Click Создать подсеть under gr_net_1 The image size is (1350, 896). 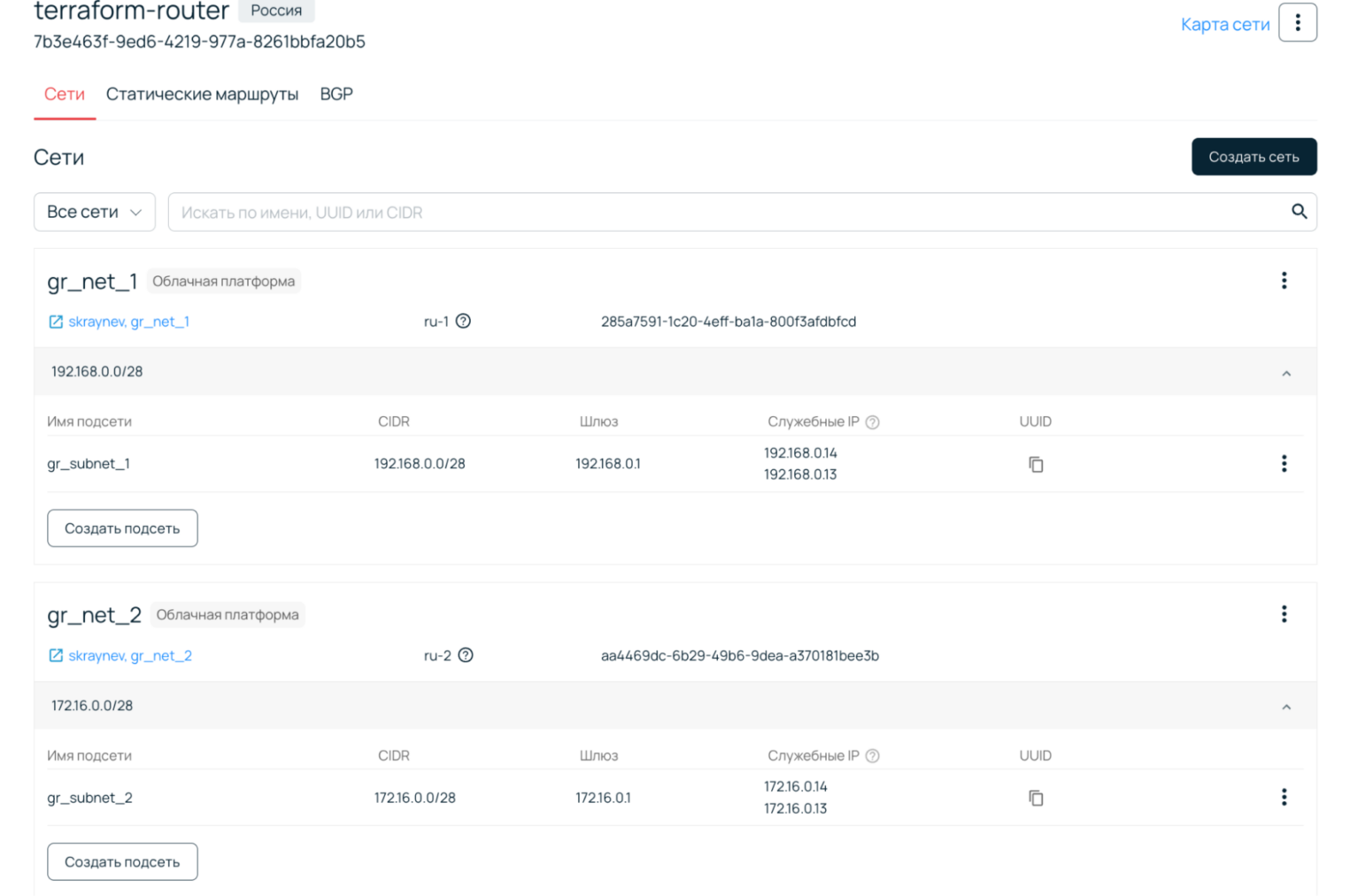point(122,529)
